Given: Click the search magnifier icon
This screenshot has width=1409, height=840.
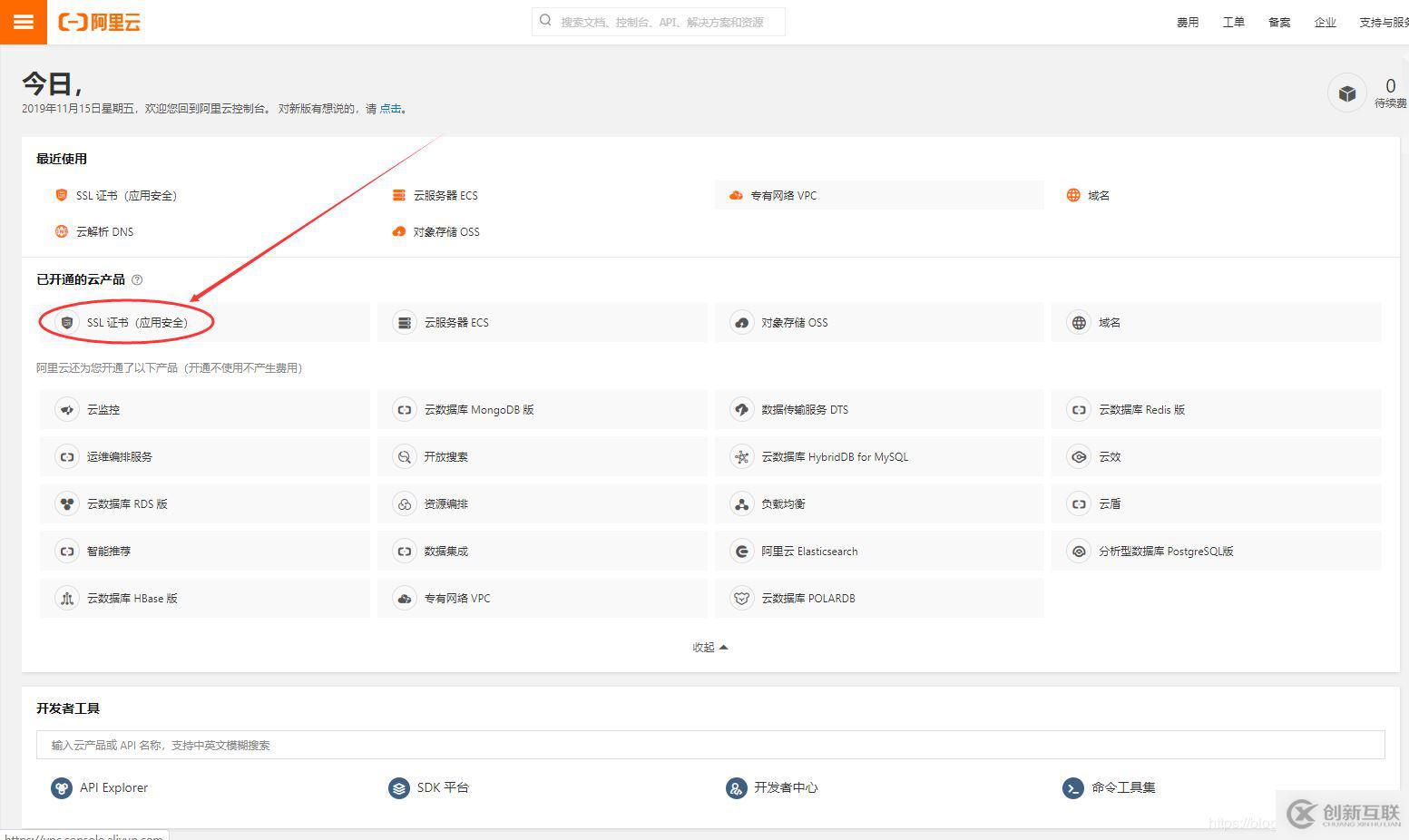Looking at the screenshot, I should tap(545, 21).
